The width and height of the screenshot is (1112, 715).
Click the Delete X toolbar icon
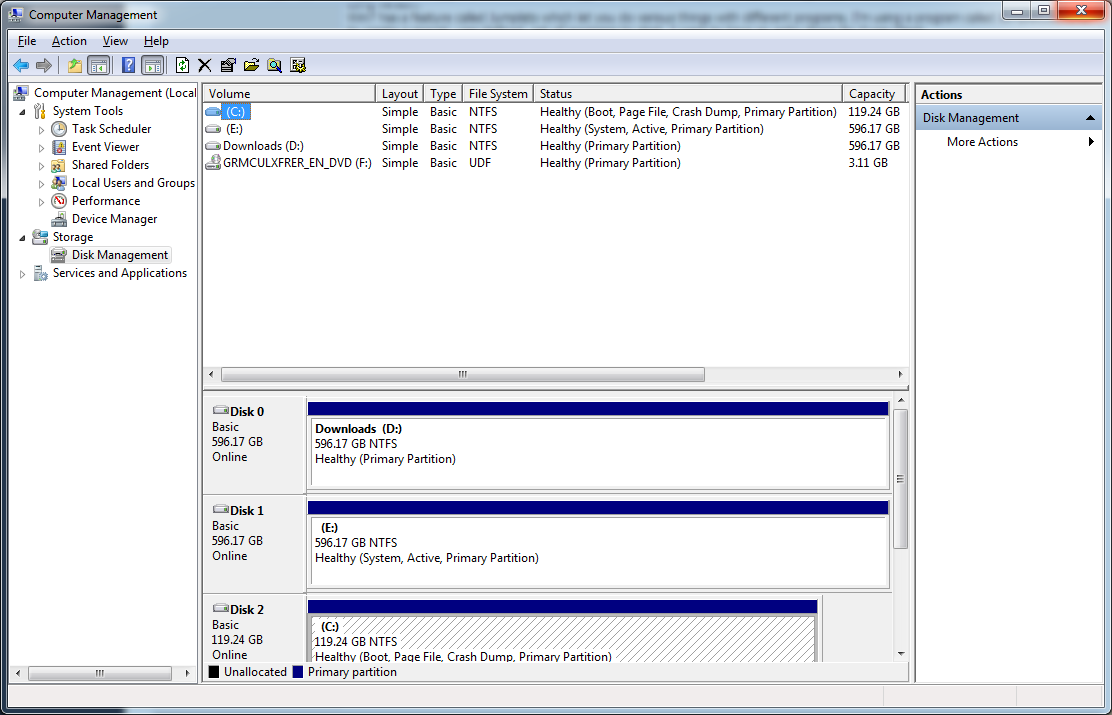204,65
